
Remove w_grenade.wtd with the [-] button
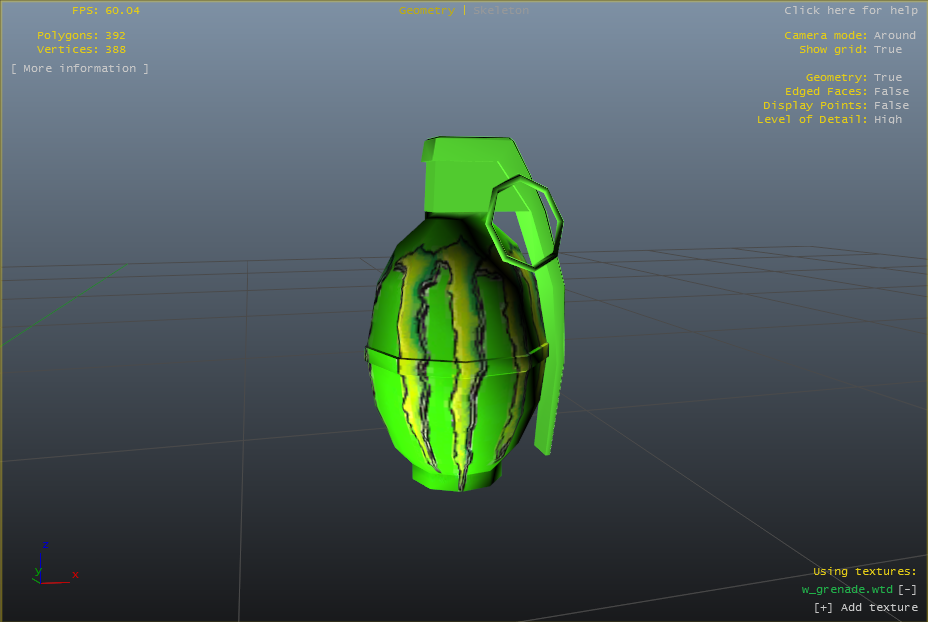(907, 589)
